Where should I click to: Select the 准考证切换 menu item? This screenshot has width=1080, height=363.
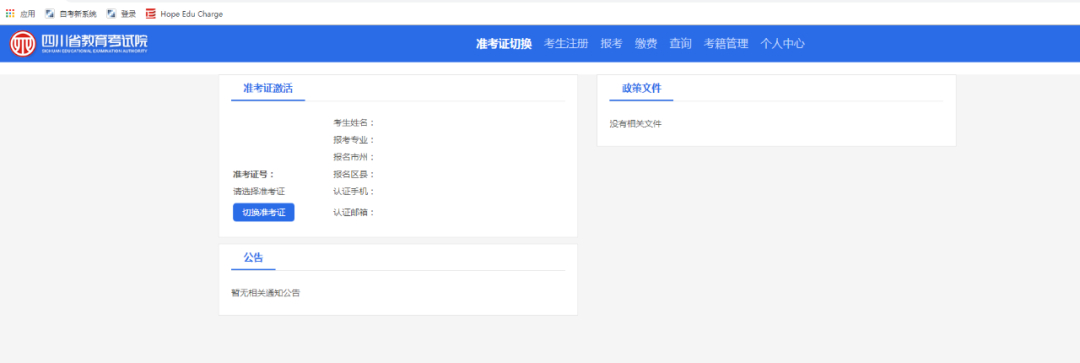pos(503,43)
